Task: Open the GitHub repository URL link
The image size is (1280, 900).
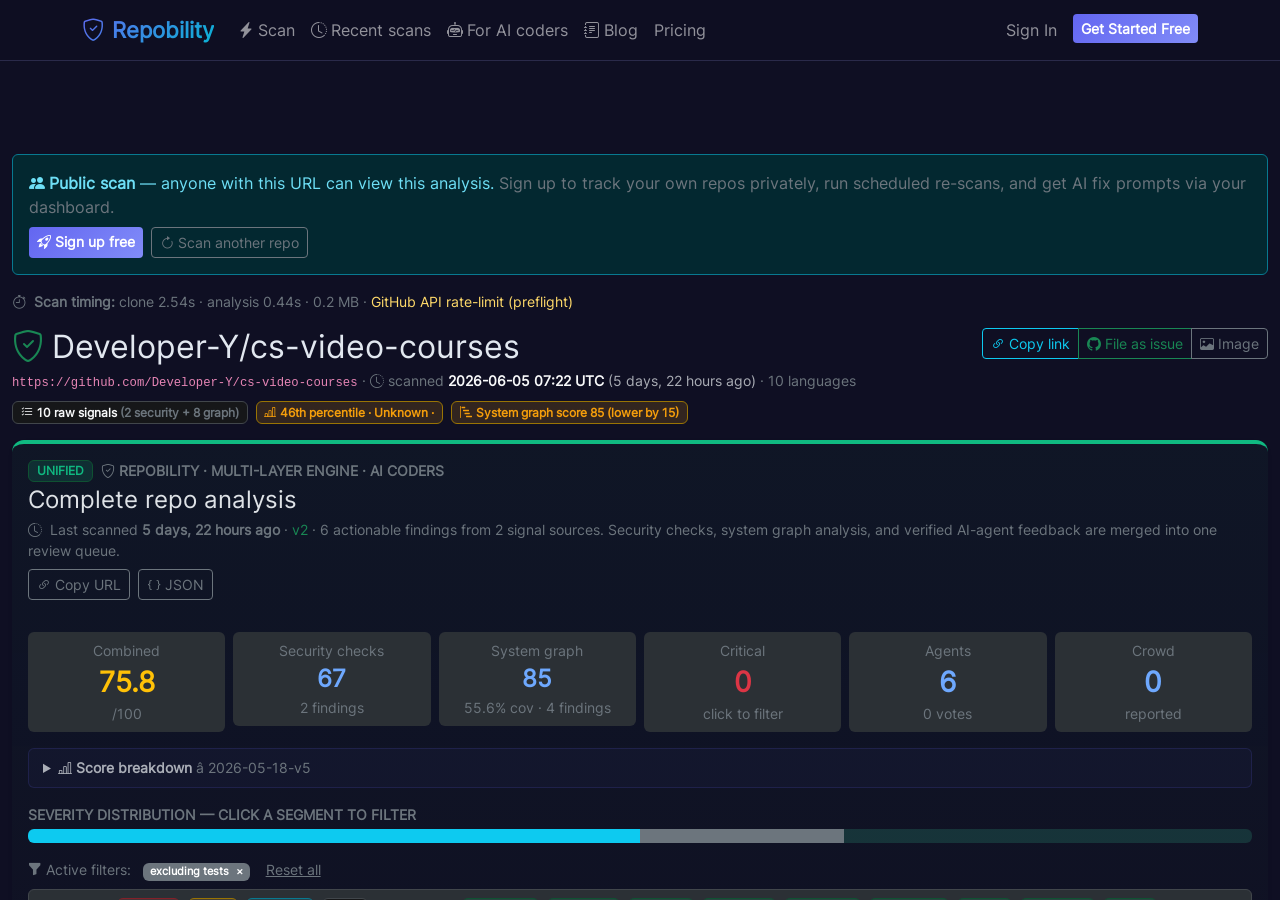Action: click(x=184, y=382)
